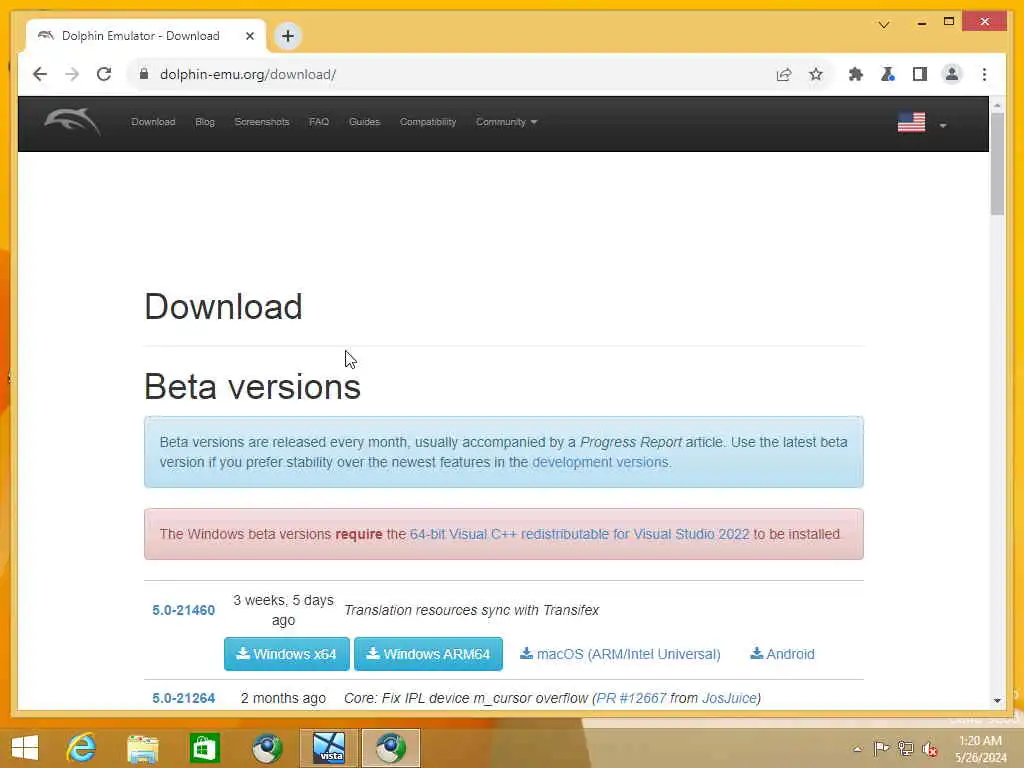Toggle the browser side panel icon
Screen dimensions: 1024x768
click(920, 74)
